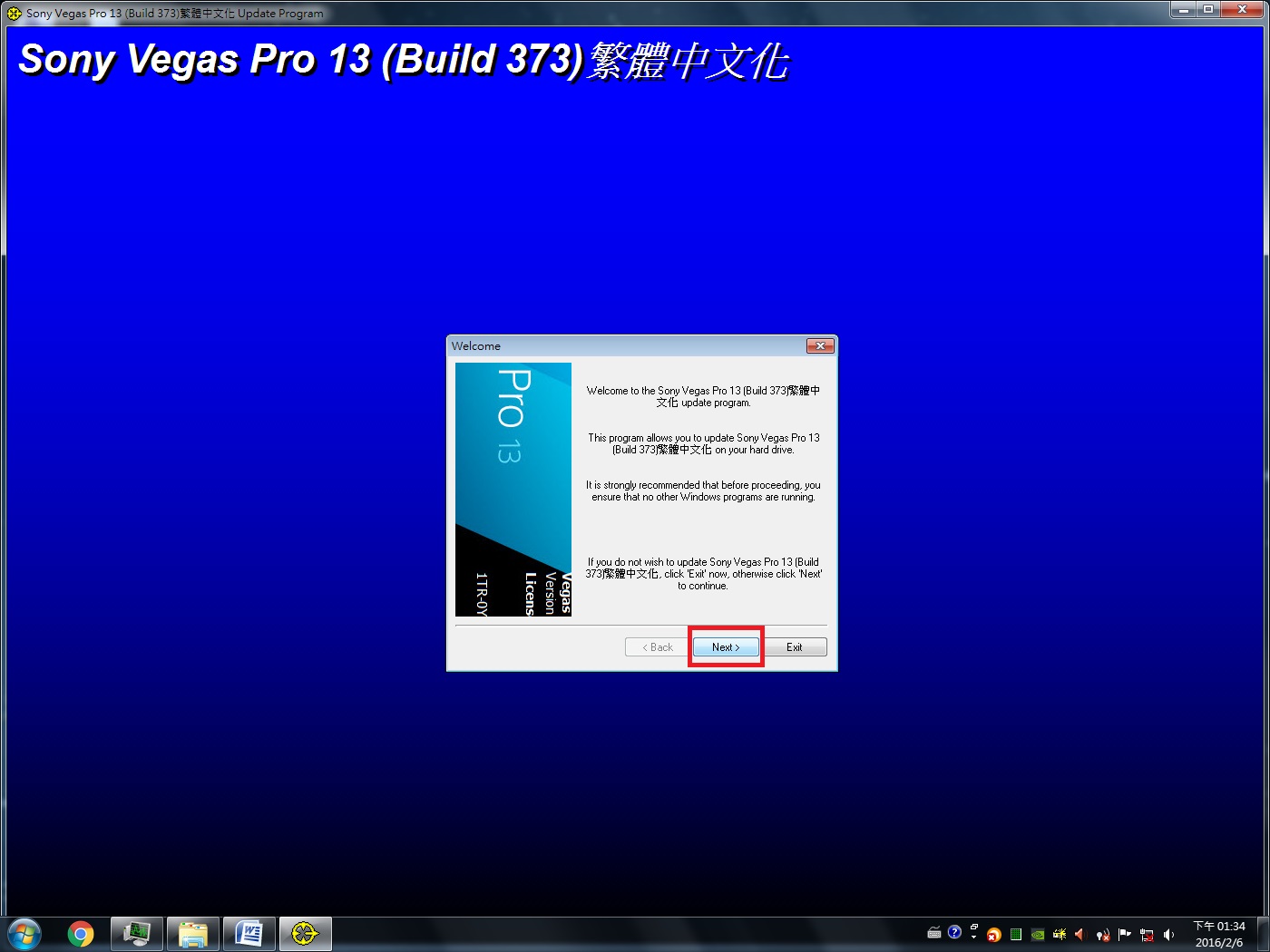The width and height of the screenshot is (1270, 952).
Task: Click the yellow spark tray icon
Action: point(1060,935)
